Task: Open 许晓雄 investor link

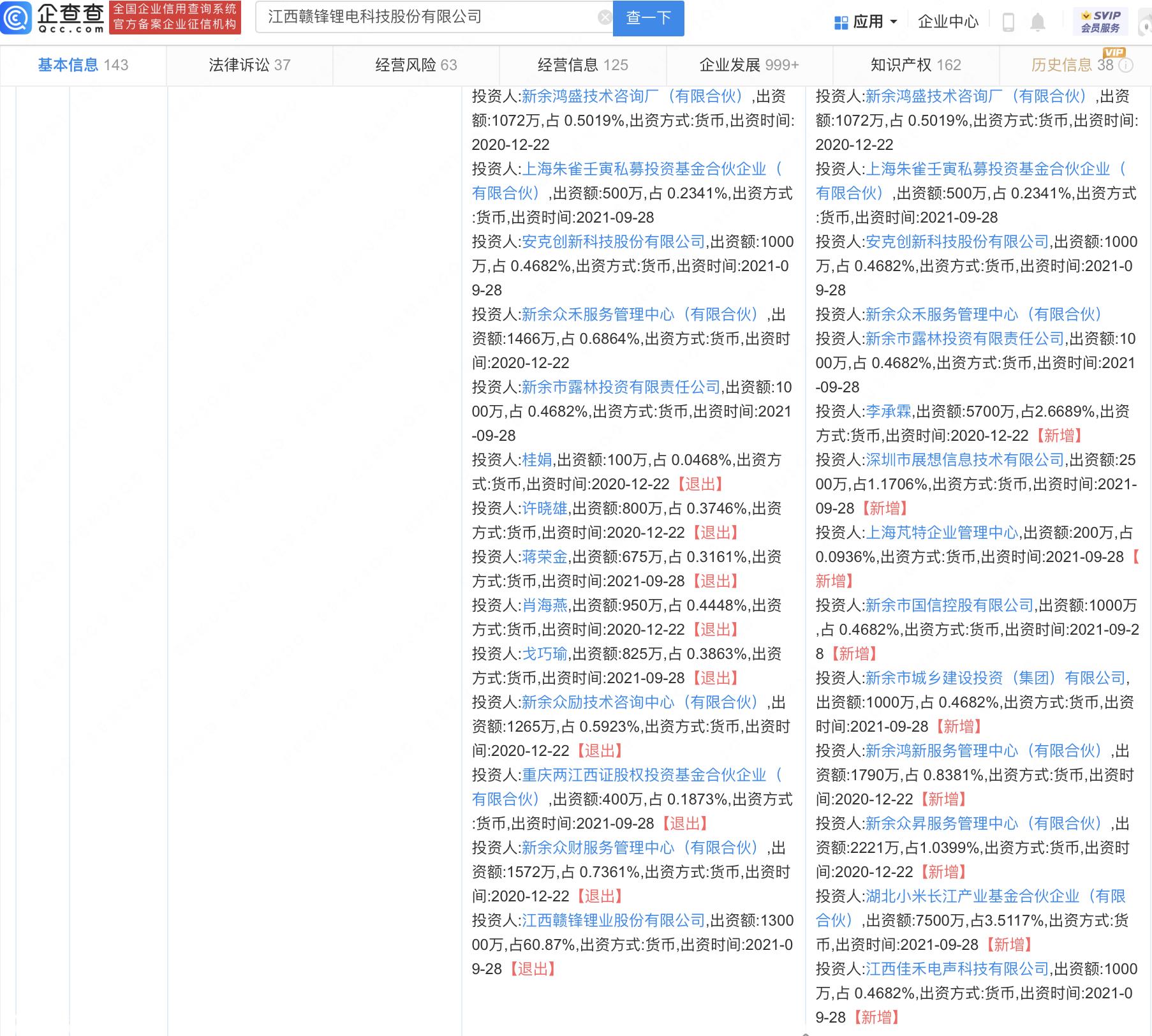Action: click(545, 508)
